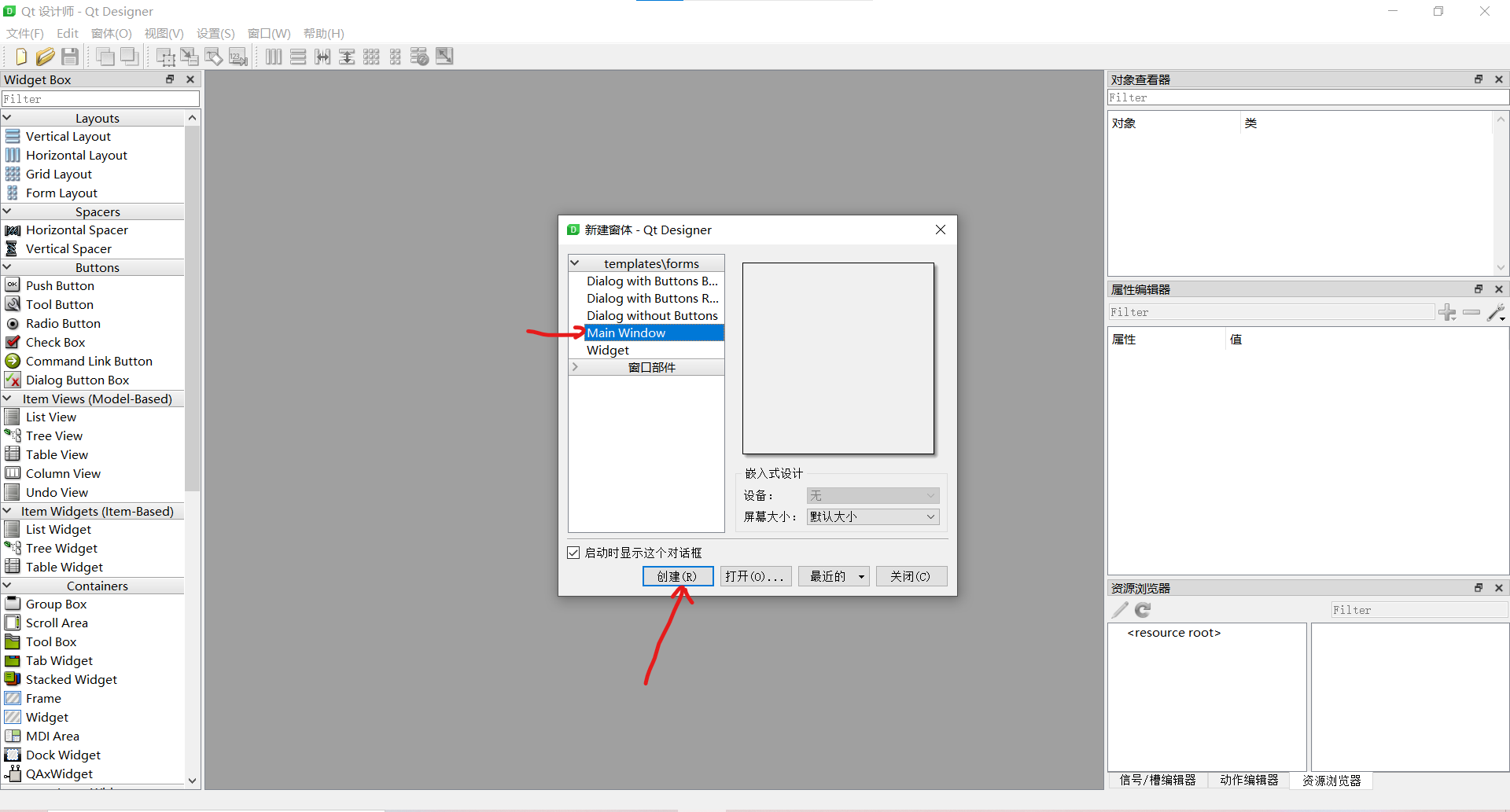Select the Lay Out in a Grid tool
This screenshot has height=812, width=1510.
pyautogui.click(x=371, y=56)
